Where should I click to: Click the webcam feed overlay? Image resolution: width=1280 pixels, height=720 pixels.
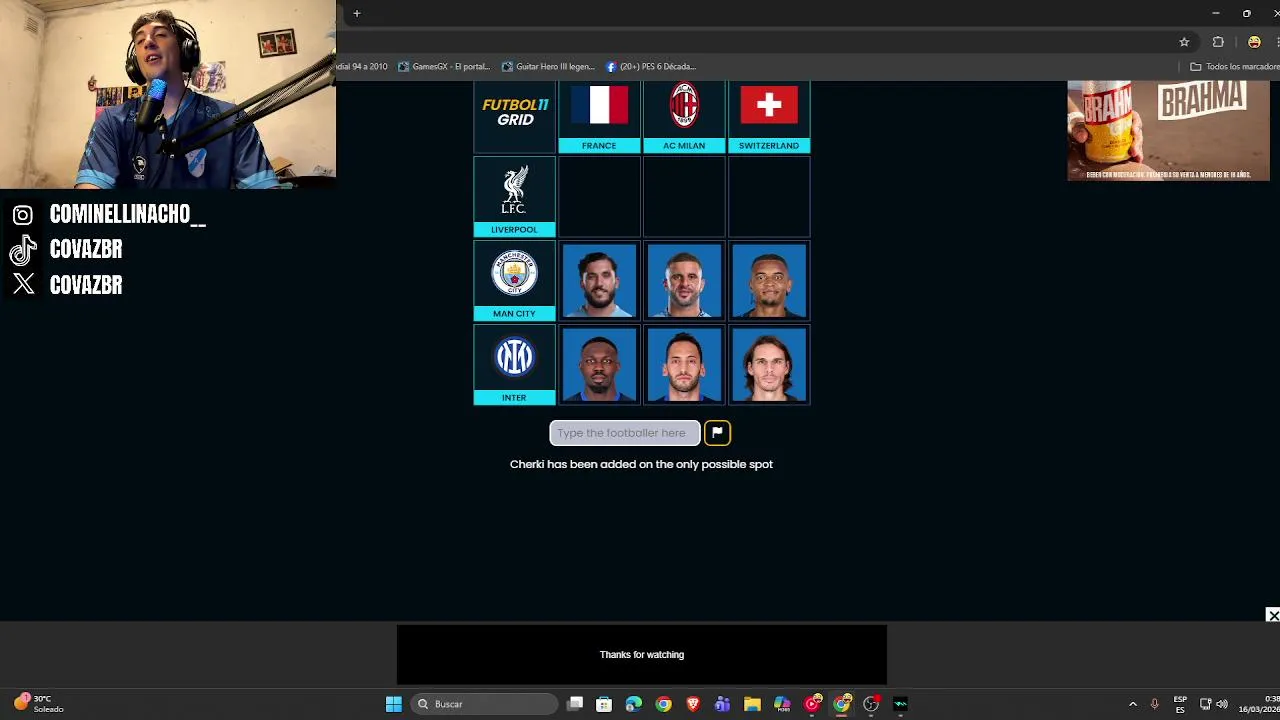coord(168,94)
